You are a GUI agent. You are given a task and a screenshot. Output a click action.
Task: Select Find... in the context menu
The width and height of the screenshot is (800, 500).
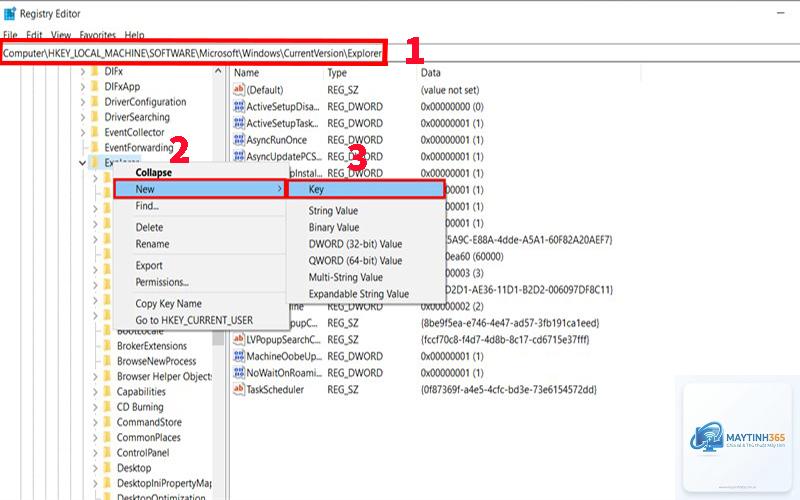pyautogui.click(x=201, y=206)
